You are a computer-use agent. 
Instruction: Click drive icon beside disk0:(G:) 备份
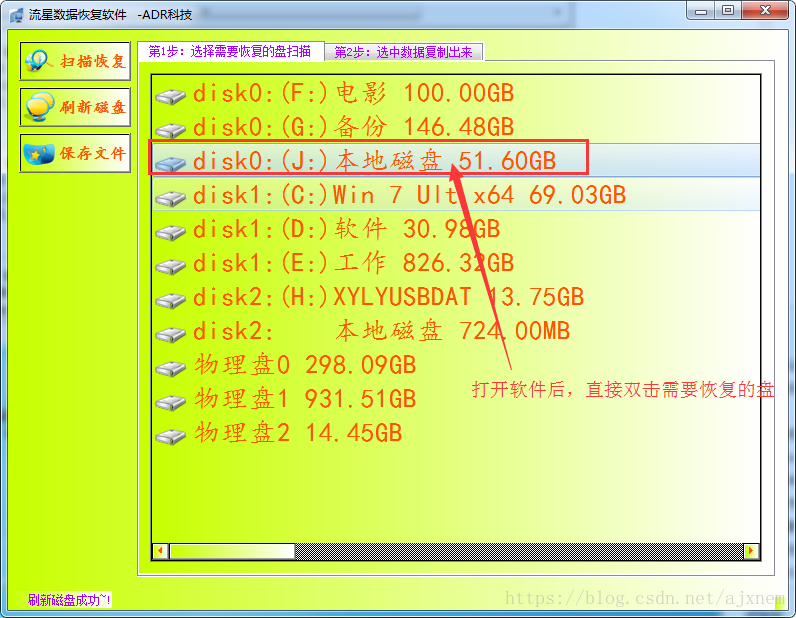[x=170, y=130]
